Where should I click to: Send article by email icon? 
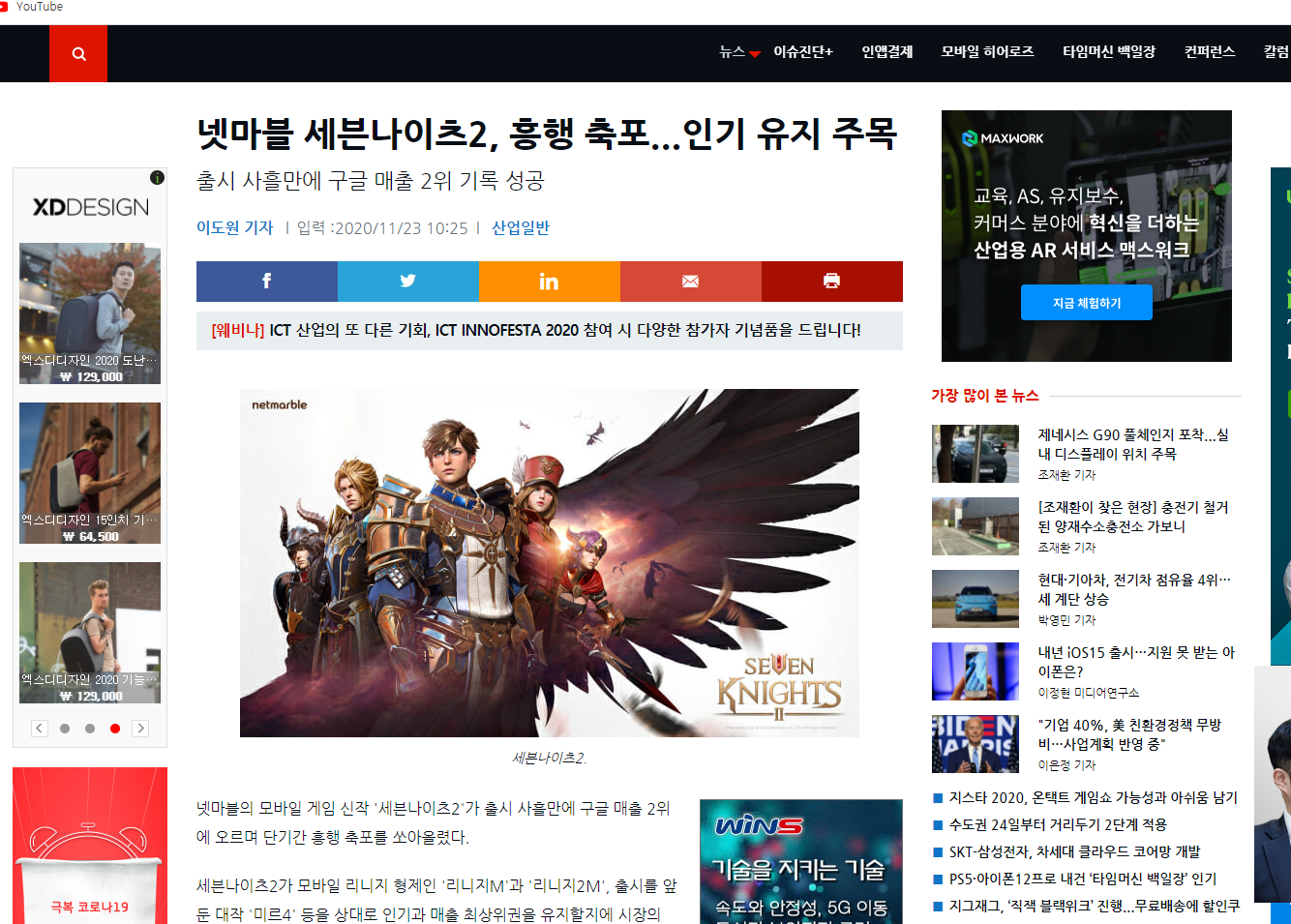[691, 282]
